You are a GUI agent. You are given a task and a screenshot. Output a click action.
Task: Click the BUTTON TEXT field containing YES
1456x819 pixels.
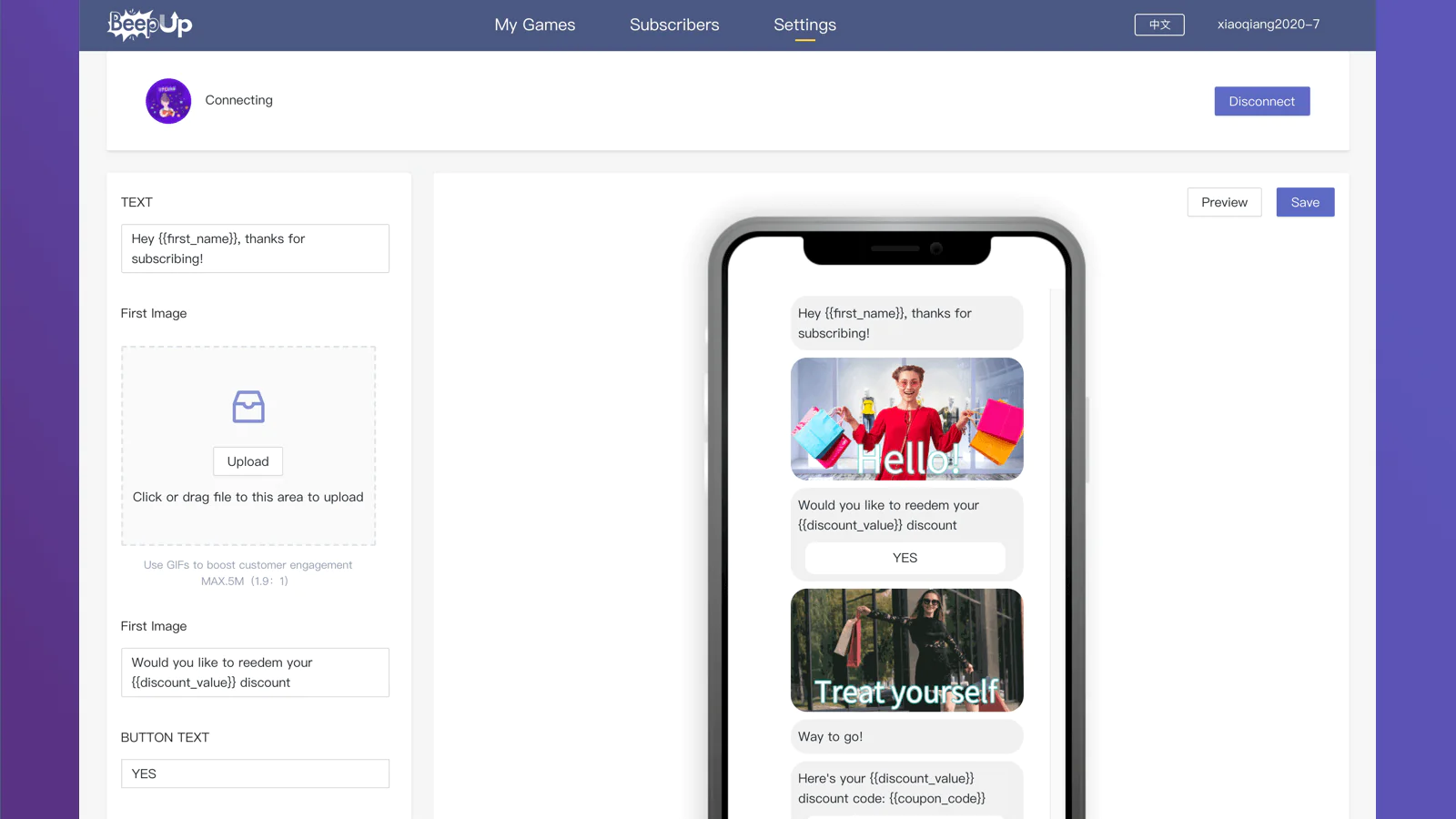(x=255, y=773)
